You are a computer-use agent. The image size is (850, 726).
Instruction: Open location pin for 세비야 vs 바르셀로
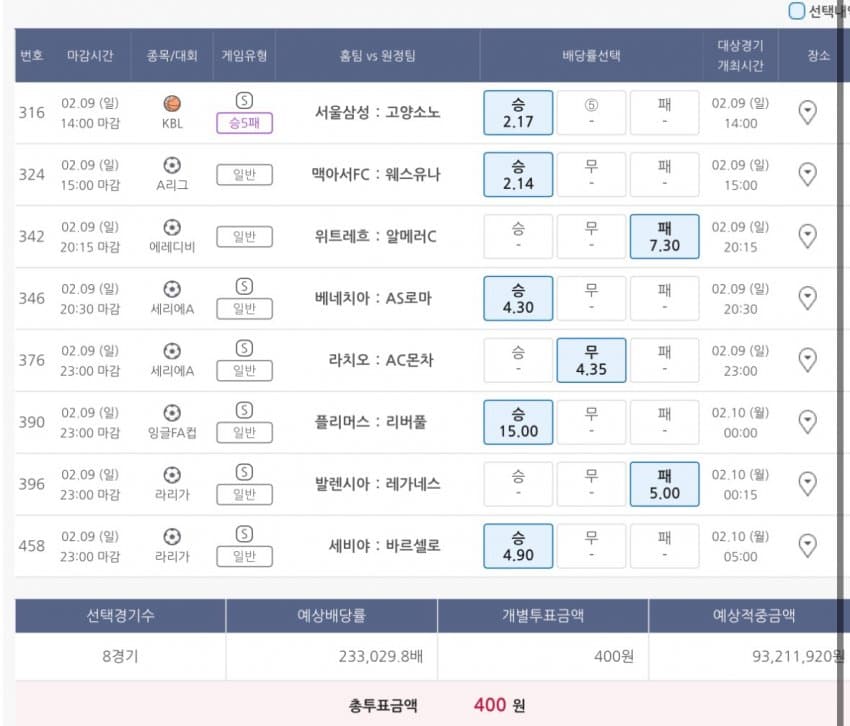click(808, 546)
